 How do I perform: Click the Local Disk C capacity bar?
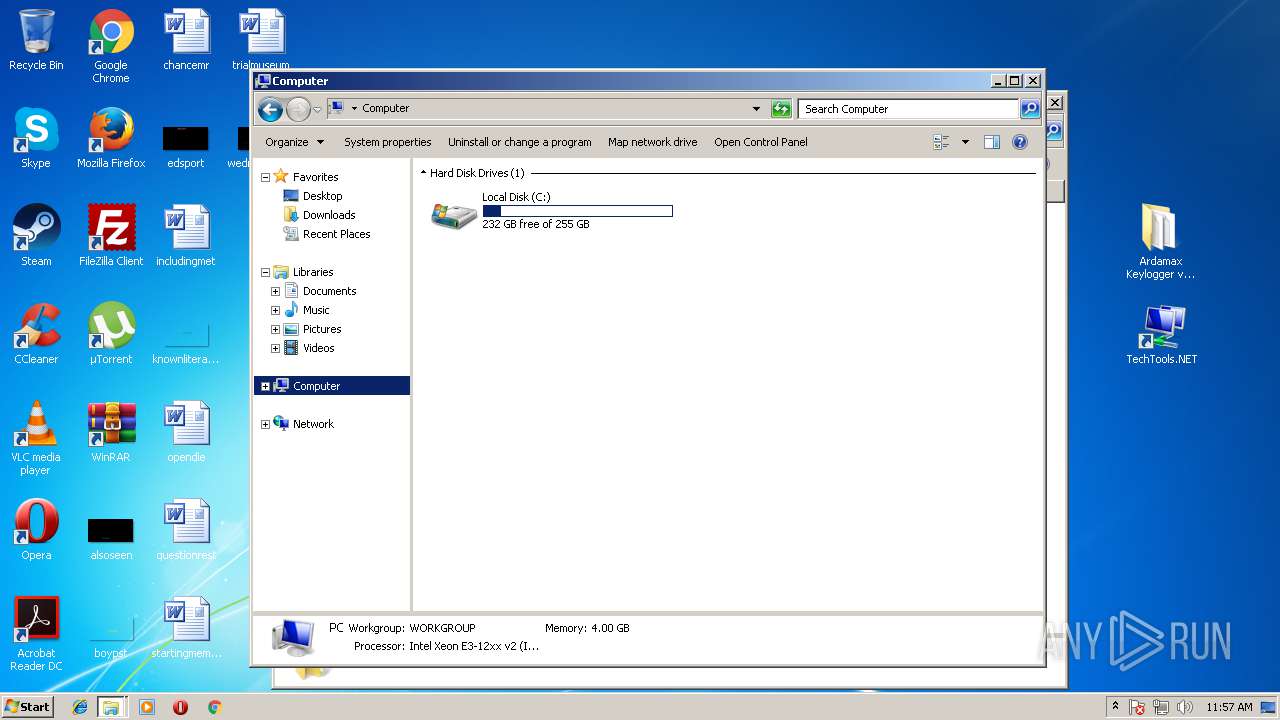coord(577,211)
